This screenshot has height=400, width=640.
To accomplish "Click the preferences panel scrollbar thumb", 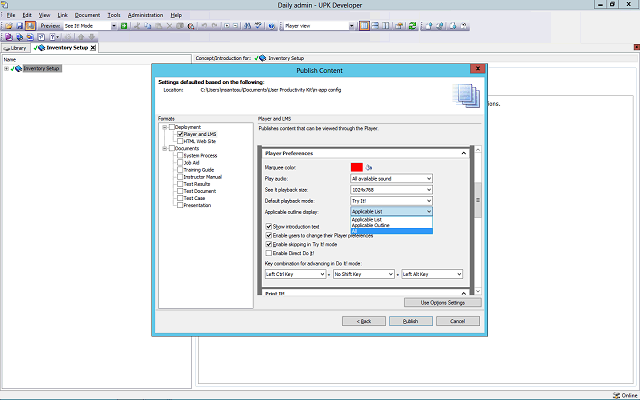I will tap(478, 200).
